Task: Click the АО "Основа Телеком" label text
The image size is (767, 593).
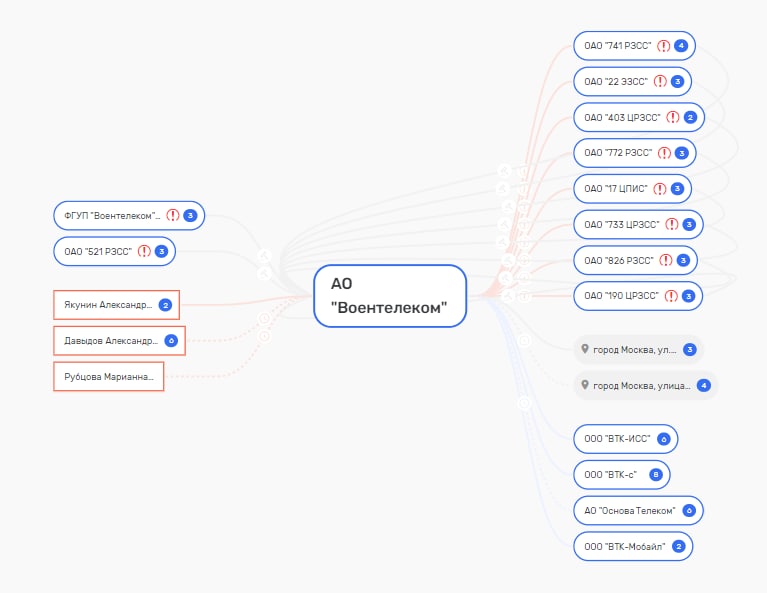Action: [x=630, y=511]
